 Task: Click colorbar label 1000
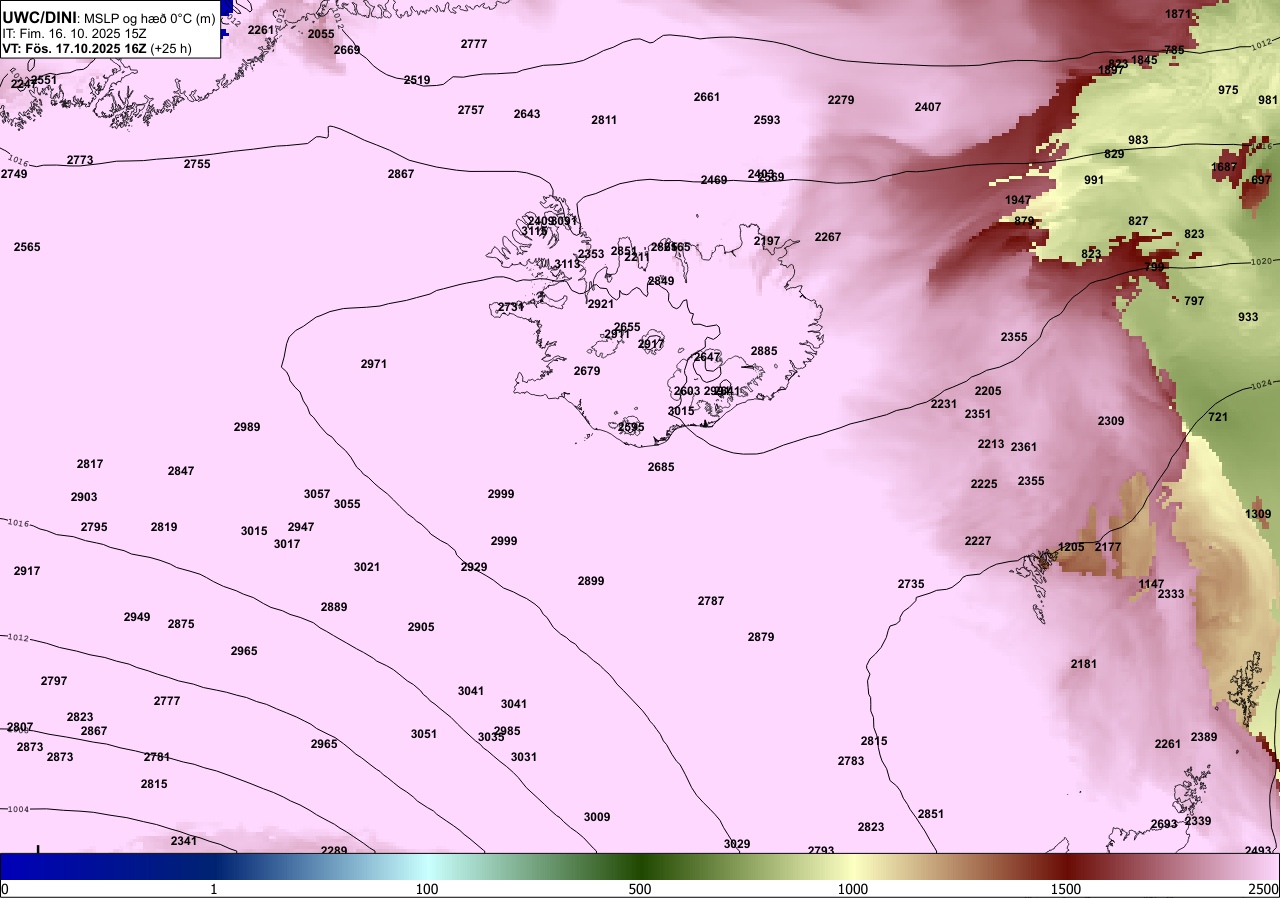[853, 889]
